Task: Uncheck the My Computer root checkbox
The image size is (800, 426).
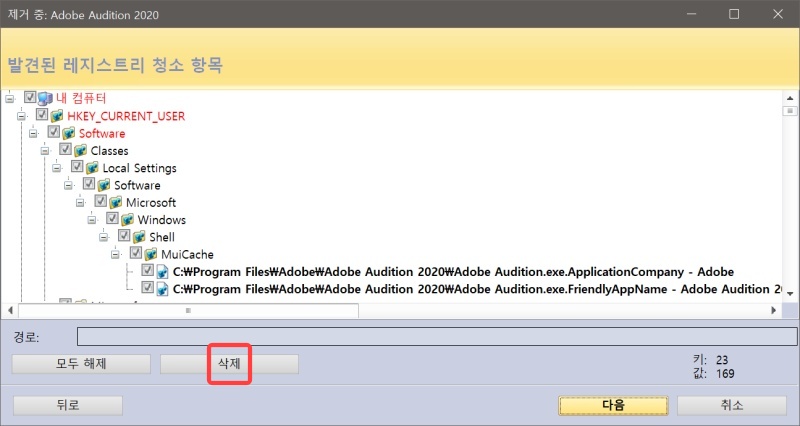Action: (30, 97)
